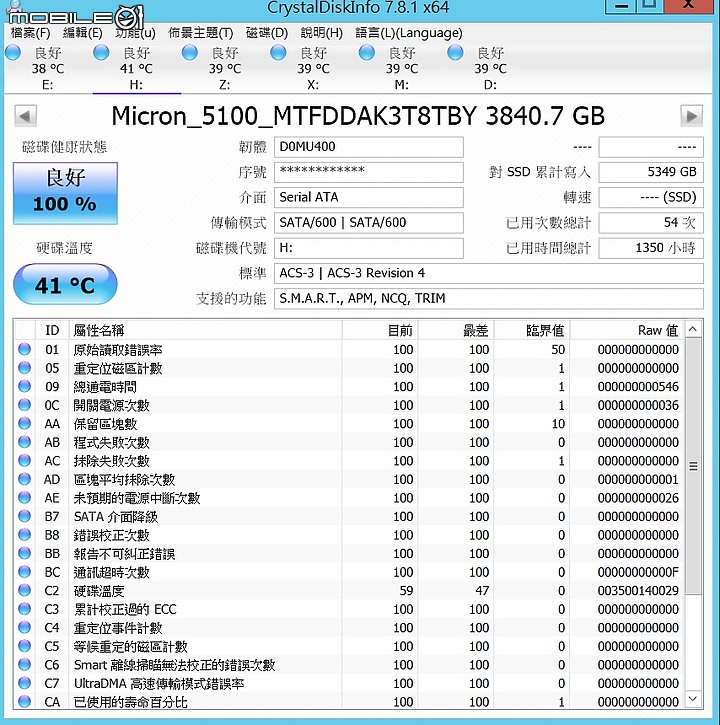Go to the previous disk with left arrow

pyautogui.click(x=25, y=116)
